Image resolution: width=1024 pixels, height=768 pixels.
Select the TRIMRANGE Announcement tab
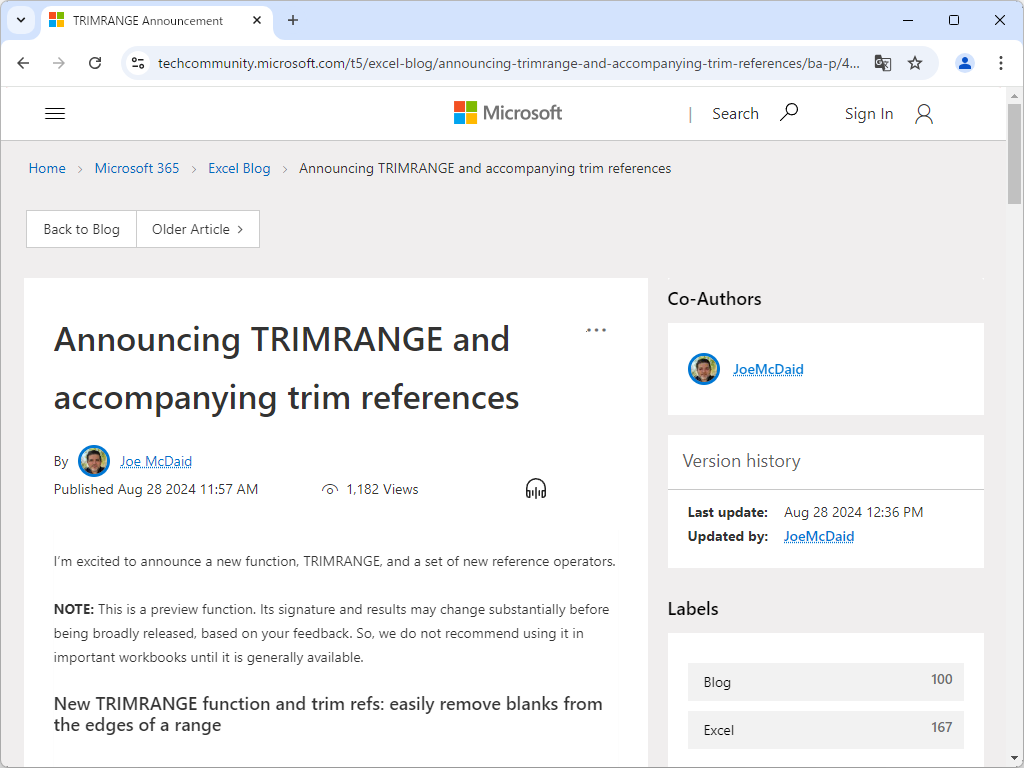pyautogui.click(x=157, y=20)
